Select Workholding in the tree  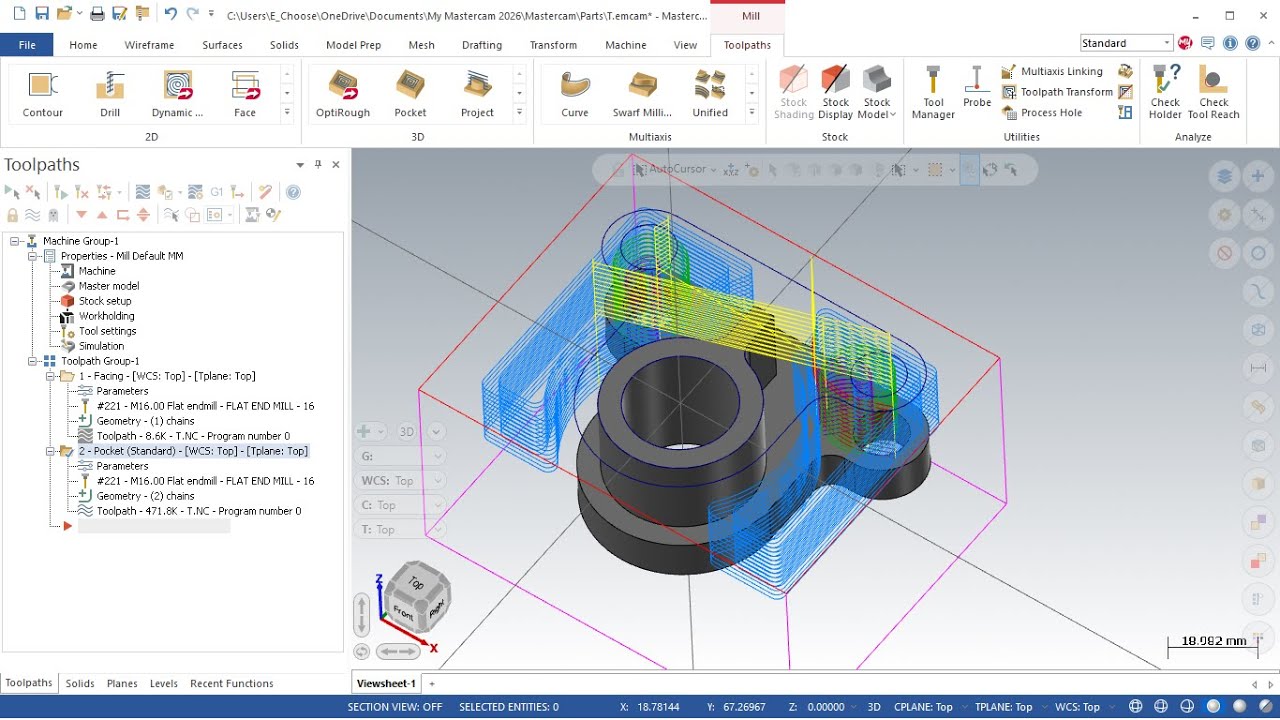coord(106,316)
